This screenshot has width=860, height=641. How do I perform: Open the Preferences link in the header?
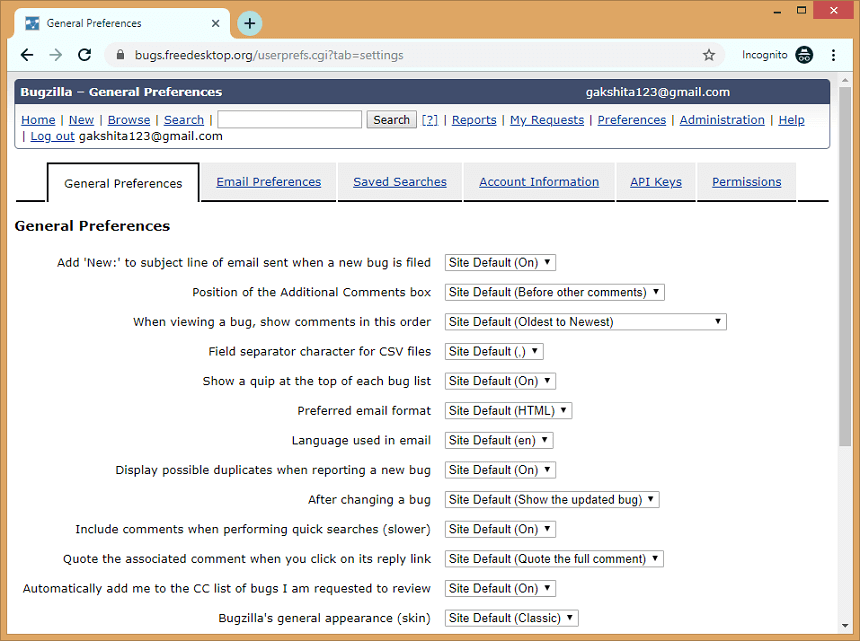pos(632,120)
